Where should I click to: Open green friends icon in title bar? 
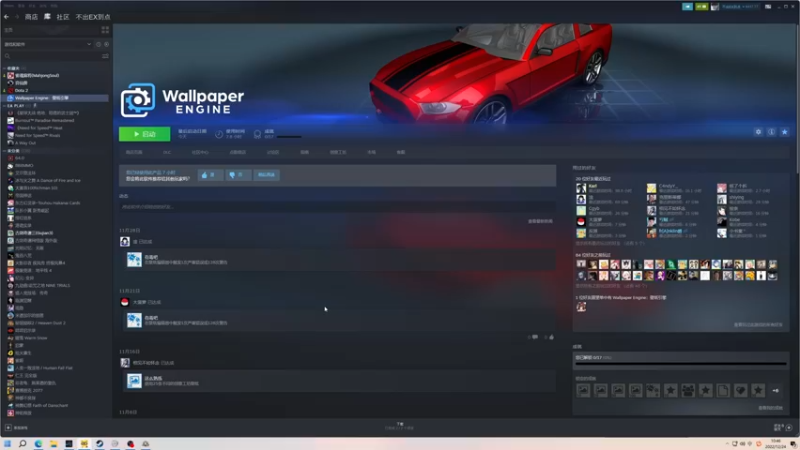click(702, 7)
